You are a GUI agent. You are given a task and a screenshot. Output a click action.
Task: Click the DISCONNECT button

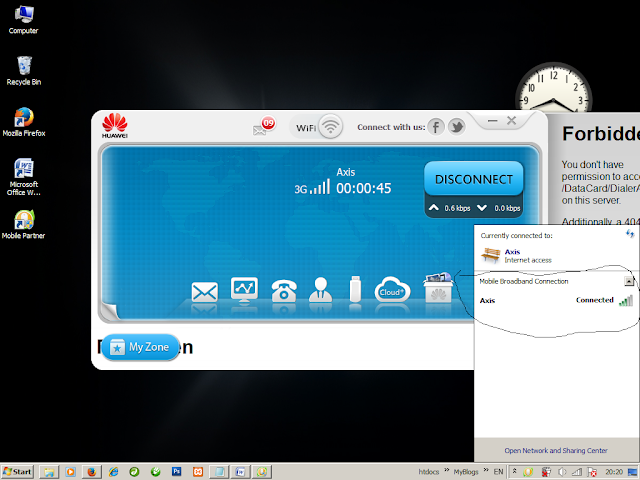(474, 179)
